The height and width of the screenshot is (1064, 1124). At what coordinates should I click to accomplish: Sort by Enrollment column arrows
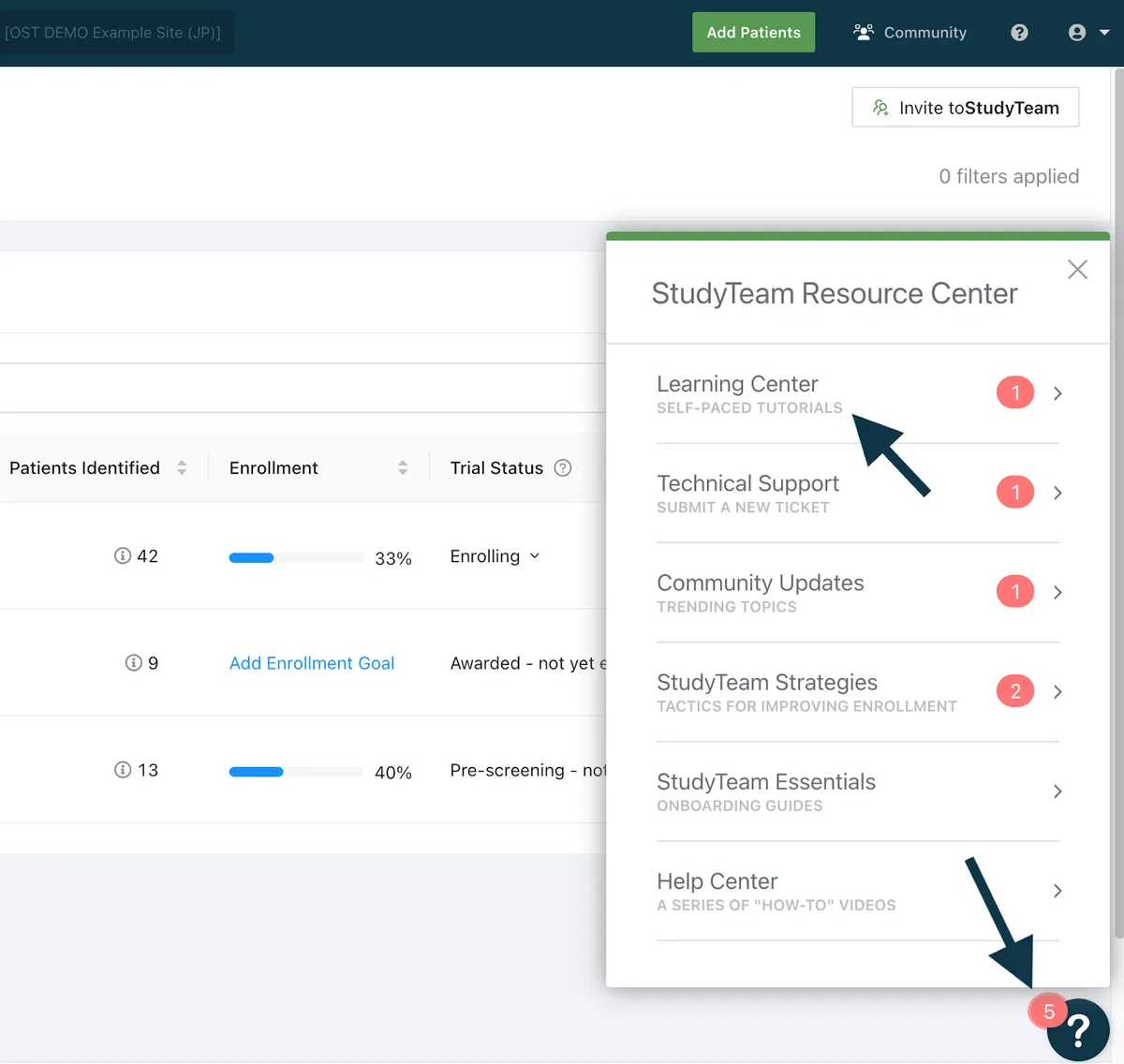pos(403,467)
